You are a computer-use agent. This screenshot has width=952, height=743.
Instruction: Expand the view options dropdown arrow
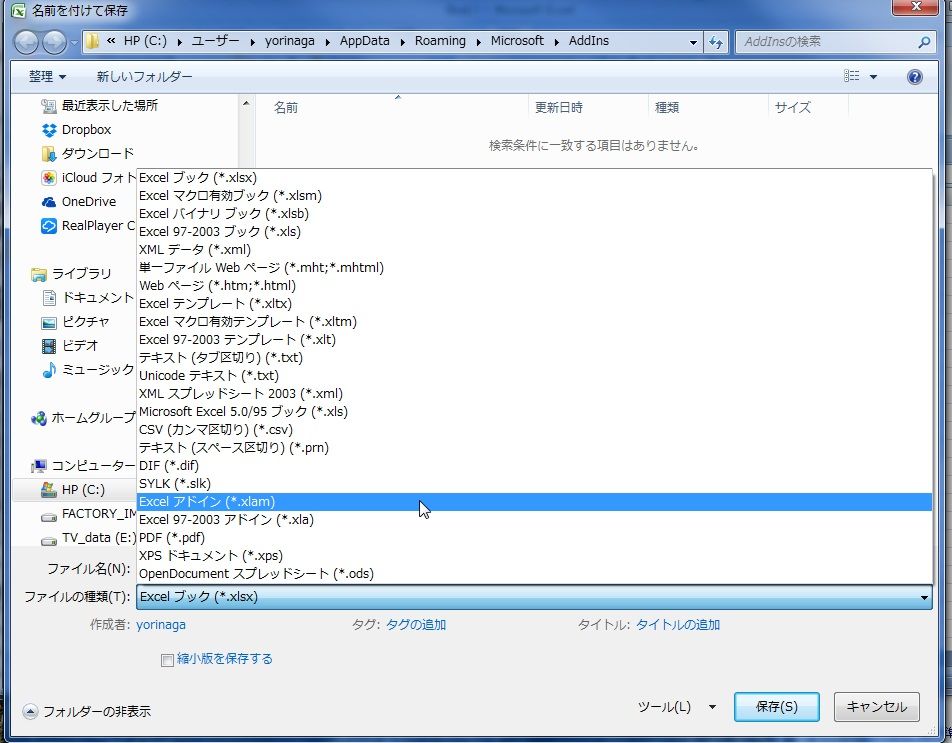click(x=873, y=76)
